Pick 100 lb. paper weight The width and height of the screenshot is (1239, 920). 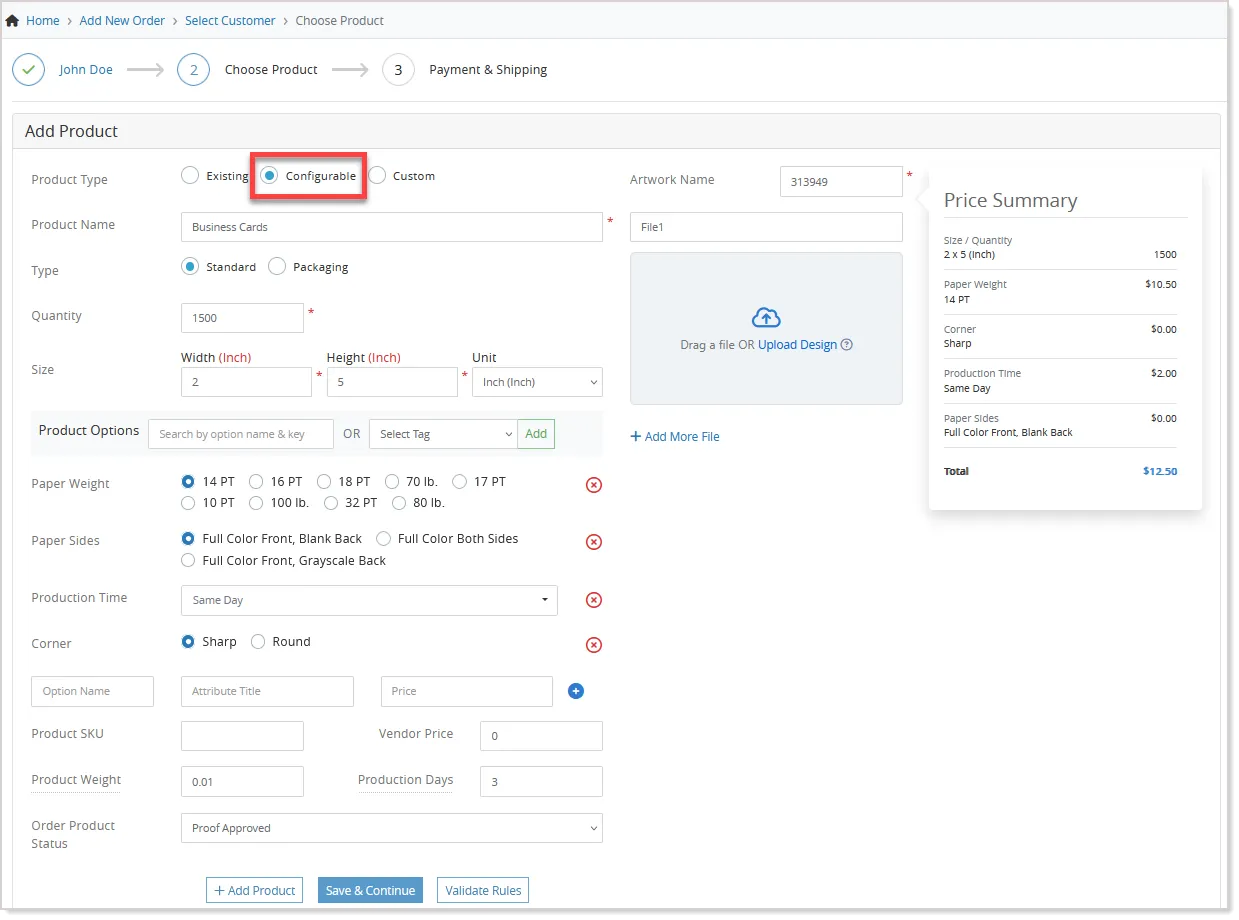point(256,503)
